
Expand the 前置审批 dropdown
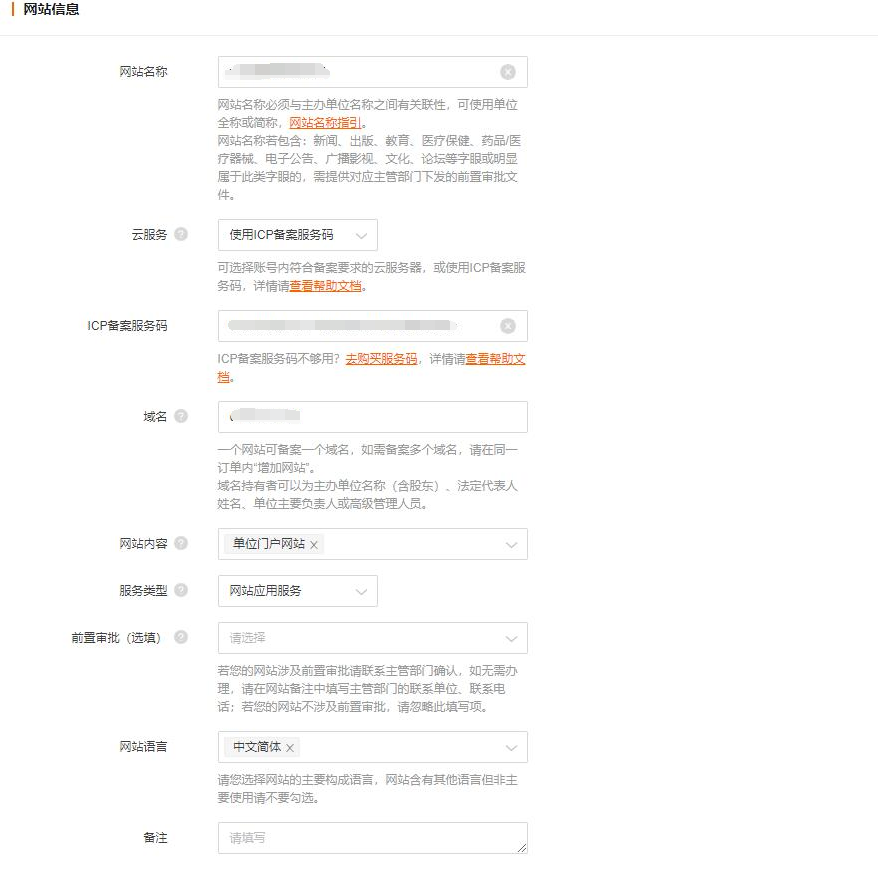(511, 638)
